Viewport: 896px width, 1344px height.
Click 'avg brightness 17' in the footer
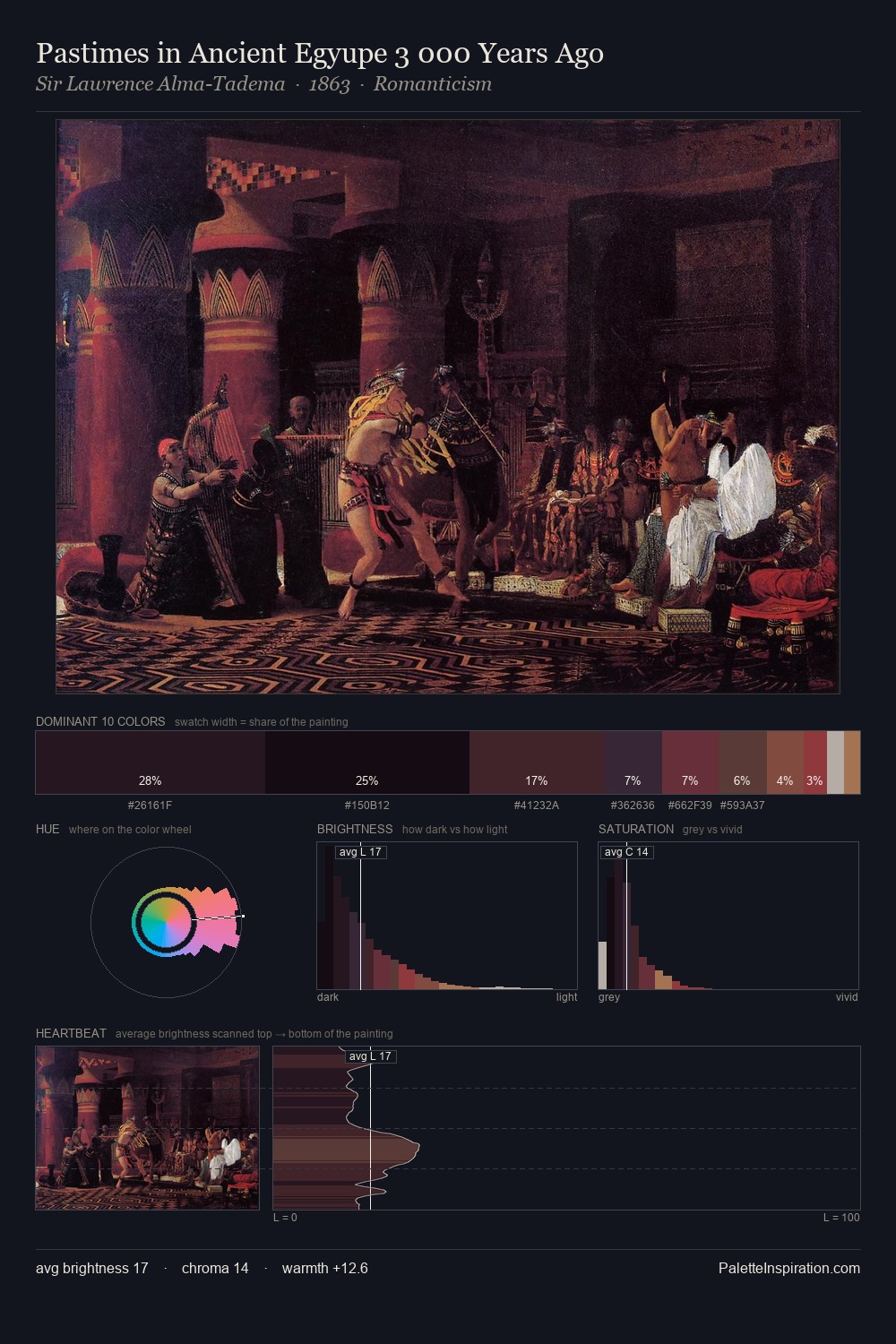point(92,1268)
